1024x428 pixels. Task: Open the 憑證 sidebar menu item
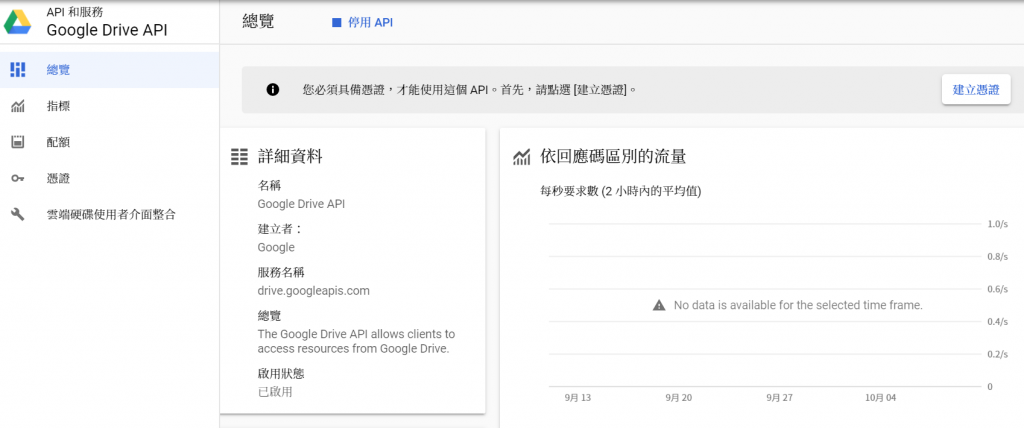[110, 178]
